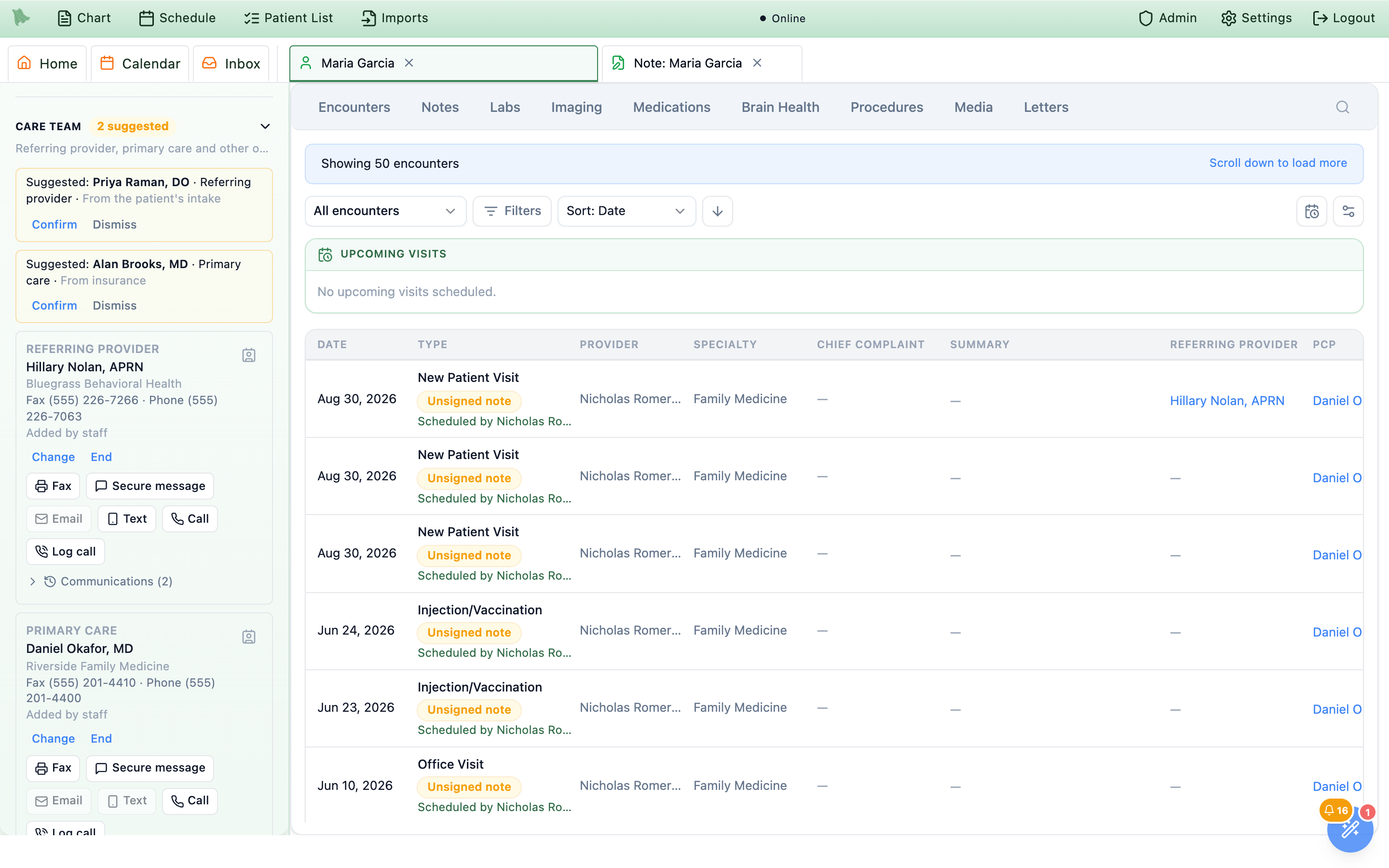This screenshot has width=1389, height=868.
Task: Switch to the Labs tab
Action: 504,108
